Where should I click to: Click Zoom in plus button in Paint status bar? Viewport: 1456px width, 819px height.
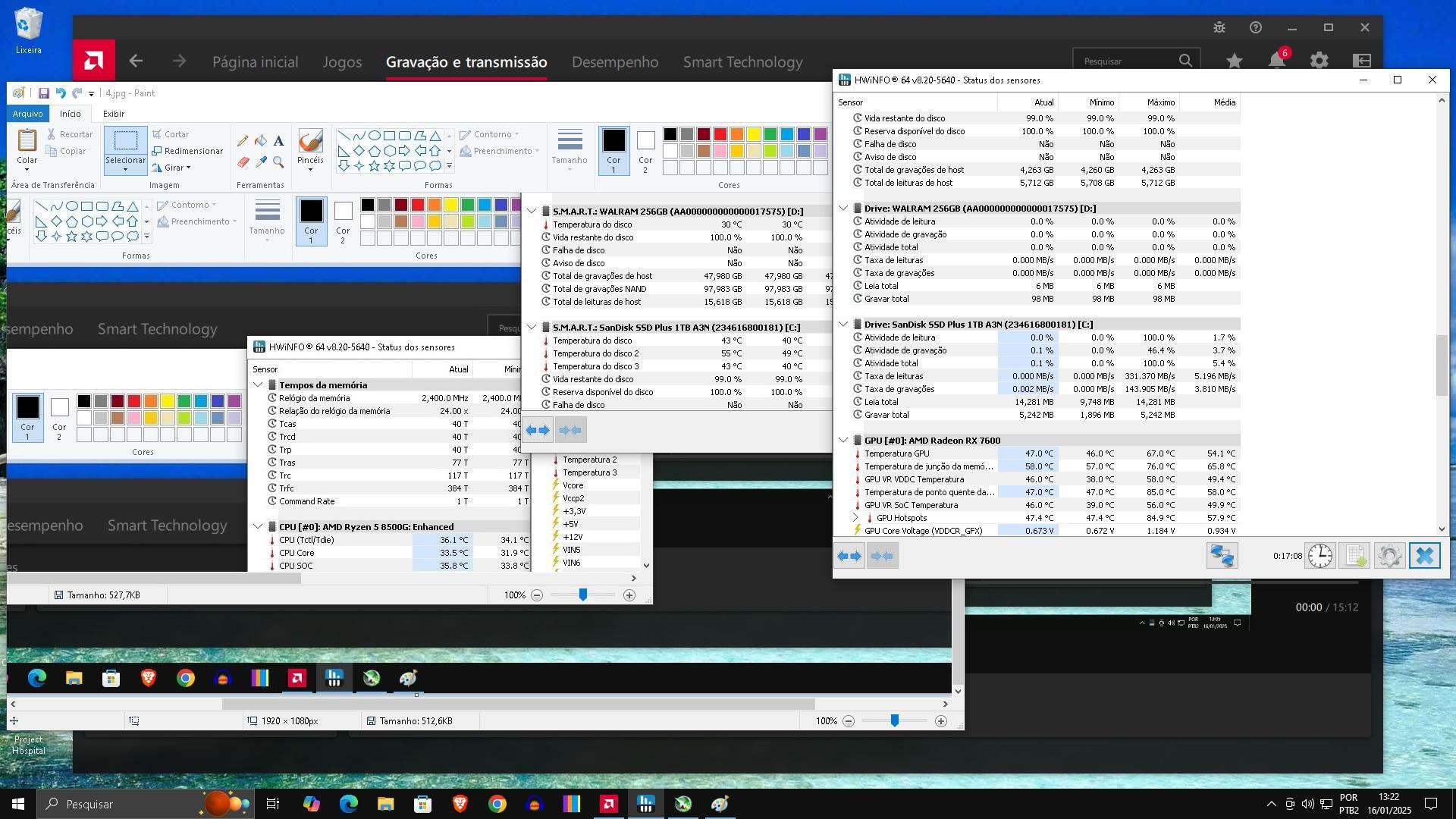(x=941, y=721)
